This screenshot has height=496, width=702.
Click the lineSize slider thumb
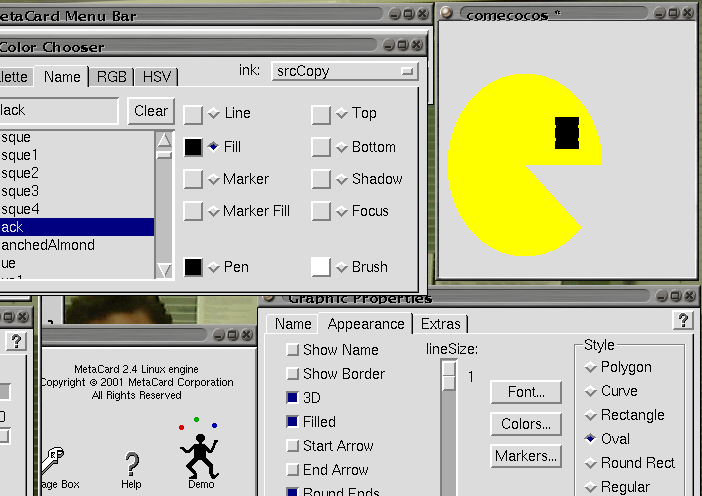click(448, 376)
